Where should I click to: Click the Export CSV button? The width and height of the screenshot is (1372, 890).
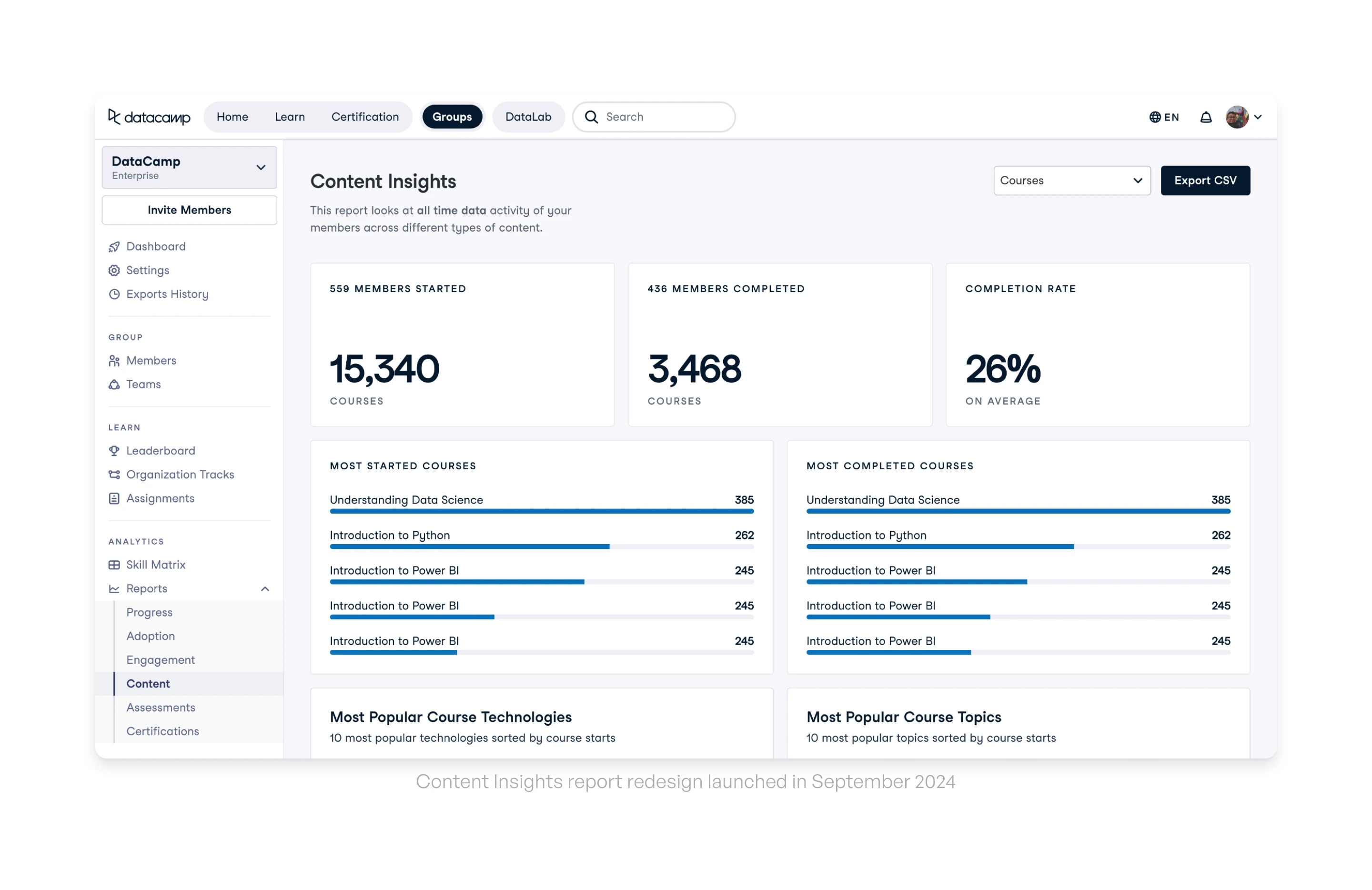coord(1205,181)
